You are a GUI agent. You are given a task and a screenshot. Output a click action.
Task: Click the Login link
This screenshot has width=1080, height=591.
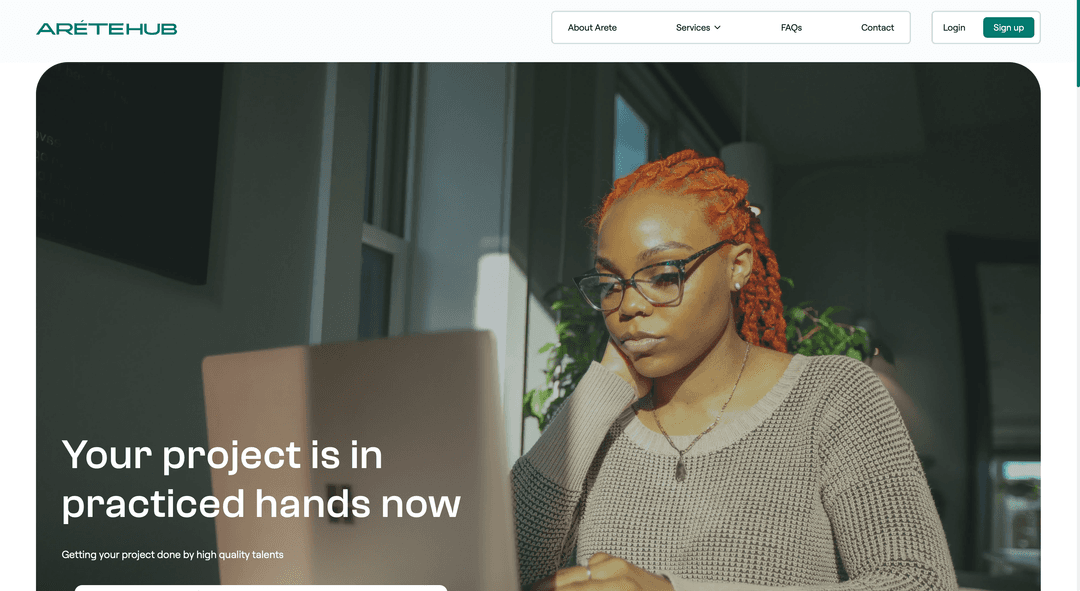pyautogui.click(x=953, y=28)
